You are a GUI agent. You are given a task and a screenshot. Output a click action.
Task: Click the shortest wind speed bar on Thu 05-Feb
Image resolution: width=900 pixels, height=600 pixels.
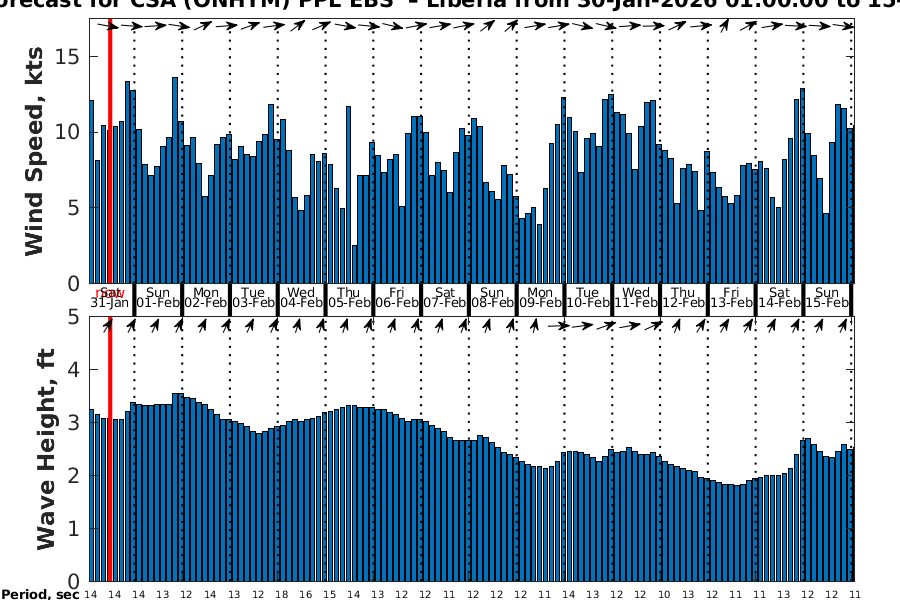[x=355, y=264]
